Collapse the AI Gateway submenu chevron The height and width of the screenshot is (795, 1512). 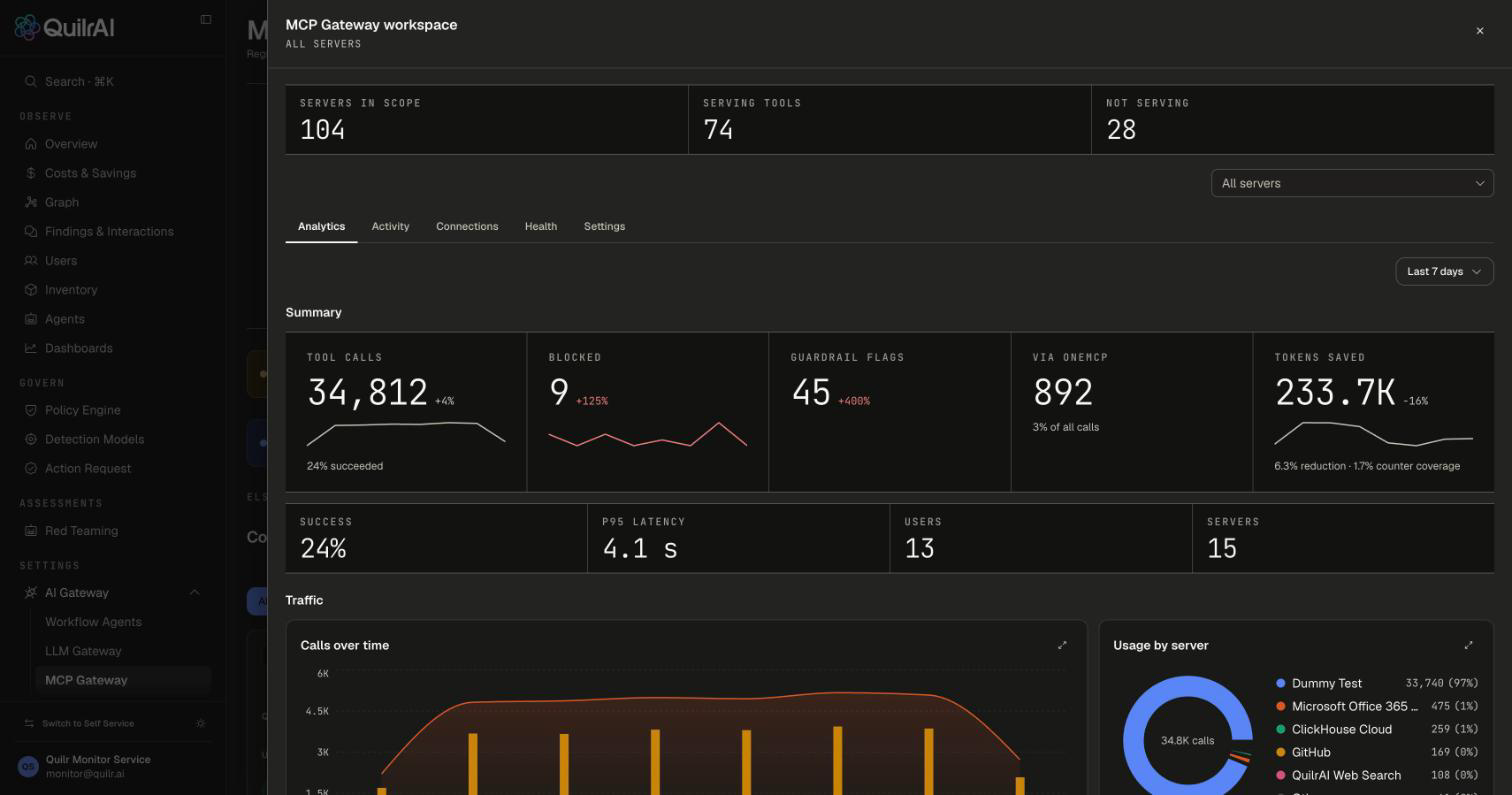(x=194, y=593)
